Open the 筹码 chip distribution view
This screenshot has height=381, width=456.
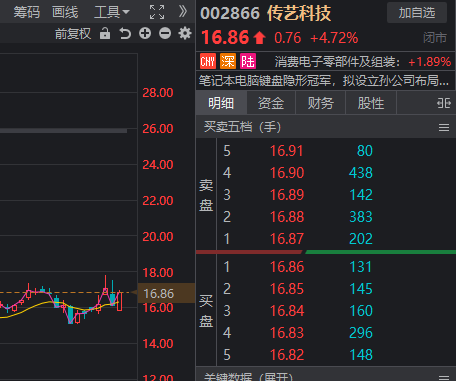(x=27, y=12)
